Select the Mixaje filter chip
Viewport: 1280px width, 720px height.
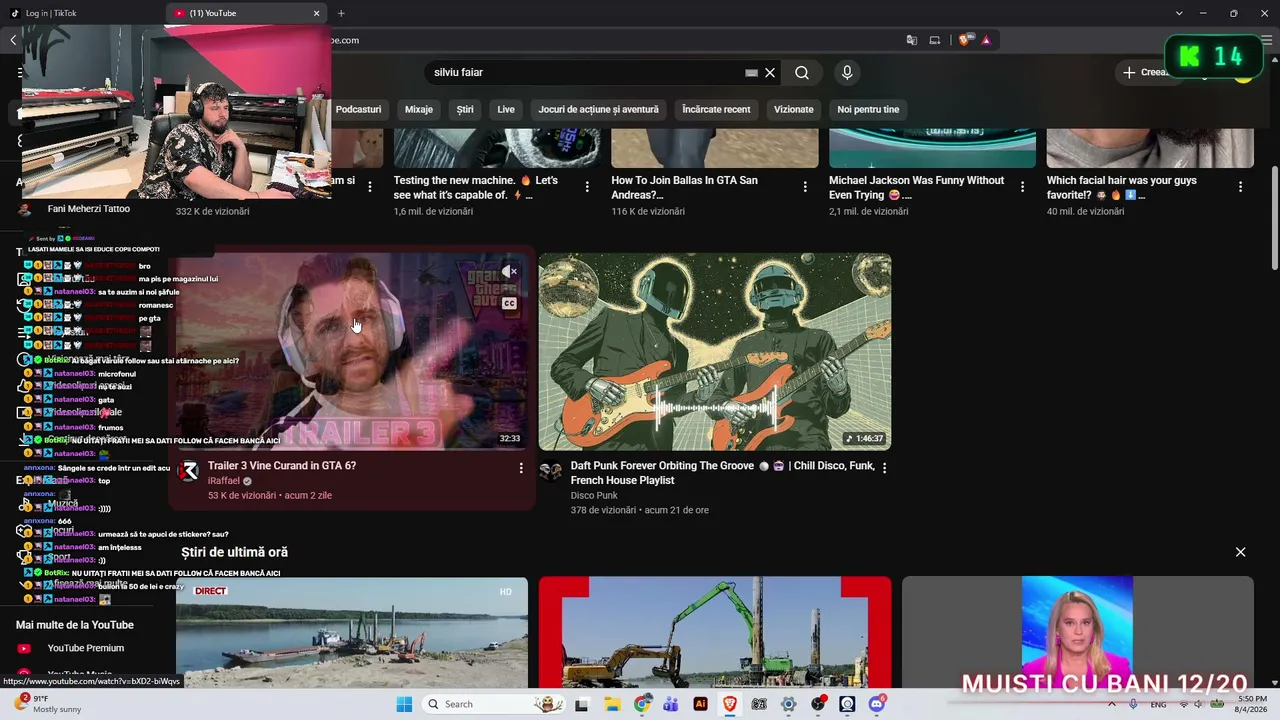tap(419, 109)
